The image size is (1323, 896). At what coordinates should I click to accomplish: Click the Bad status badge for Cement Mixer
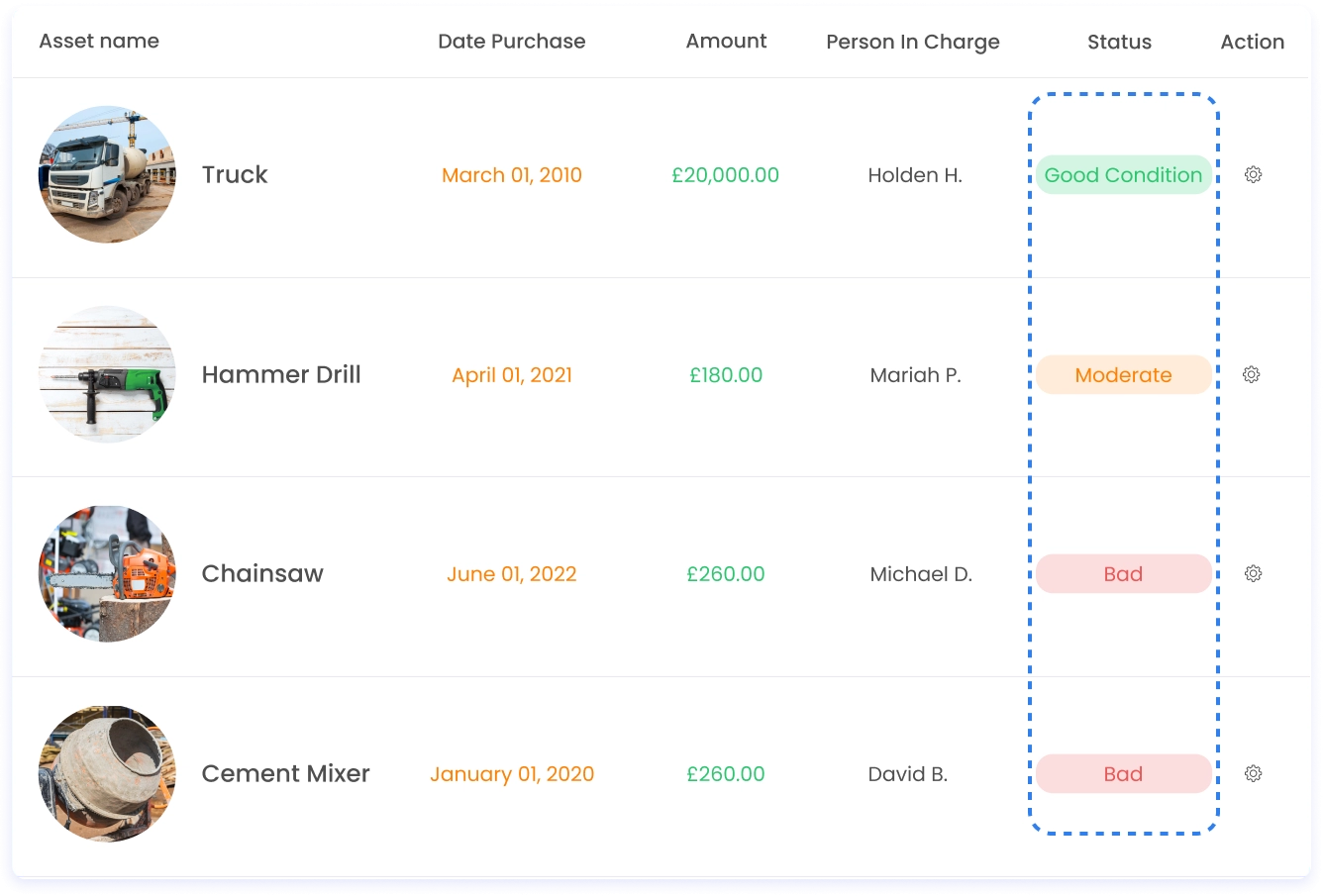coord(1123,774)
